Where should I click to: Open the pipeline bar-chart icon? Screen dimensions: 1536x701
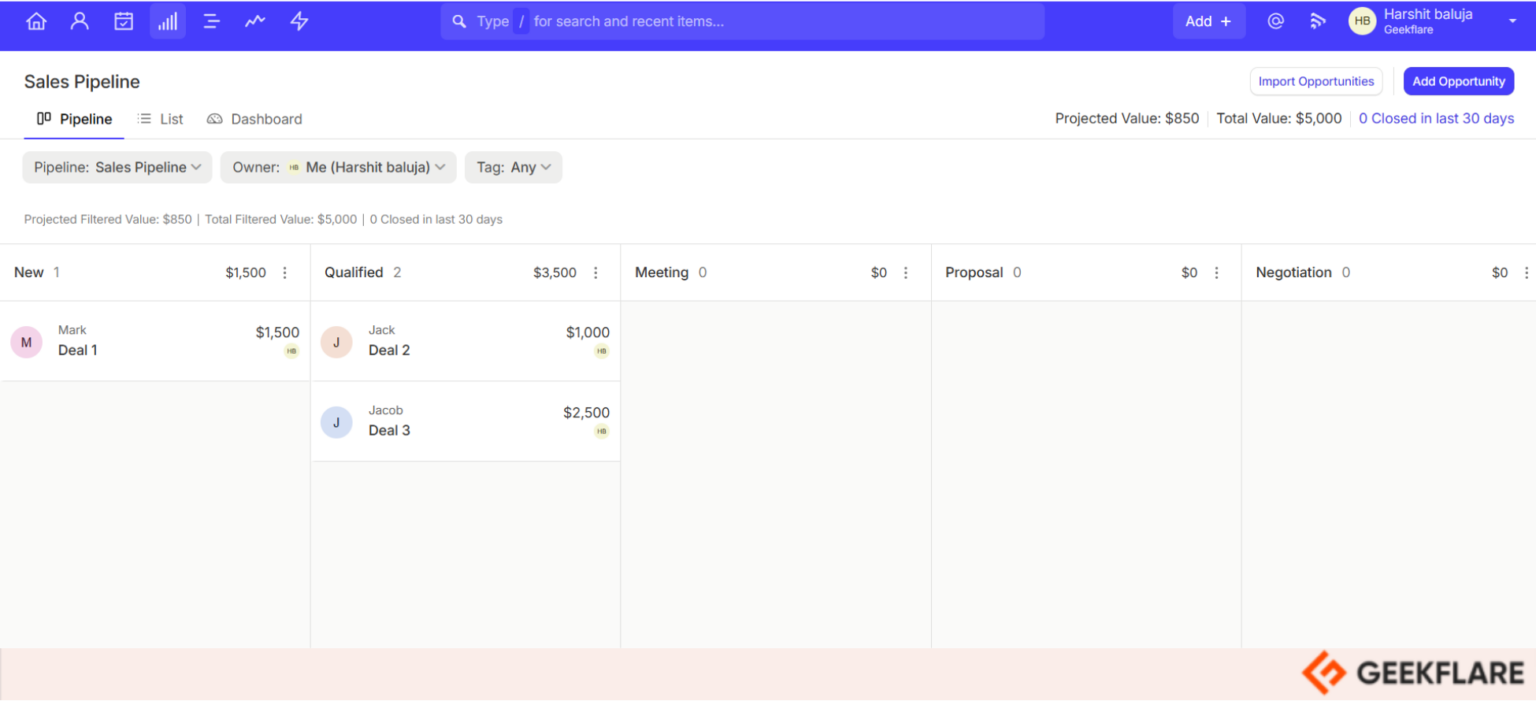click(168, 21)
